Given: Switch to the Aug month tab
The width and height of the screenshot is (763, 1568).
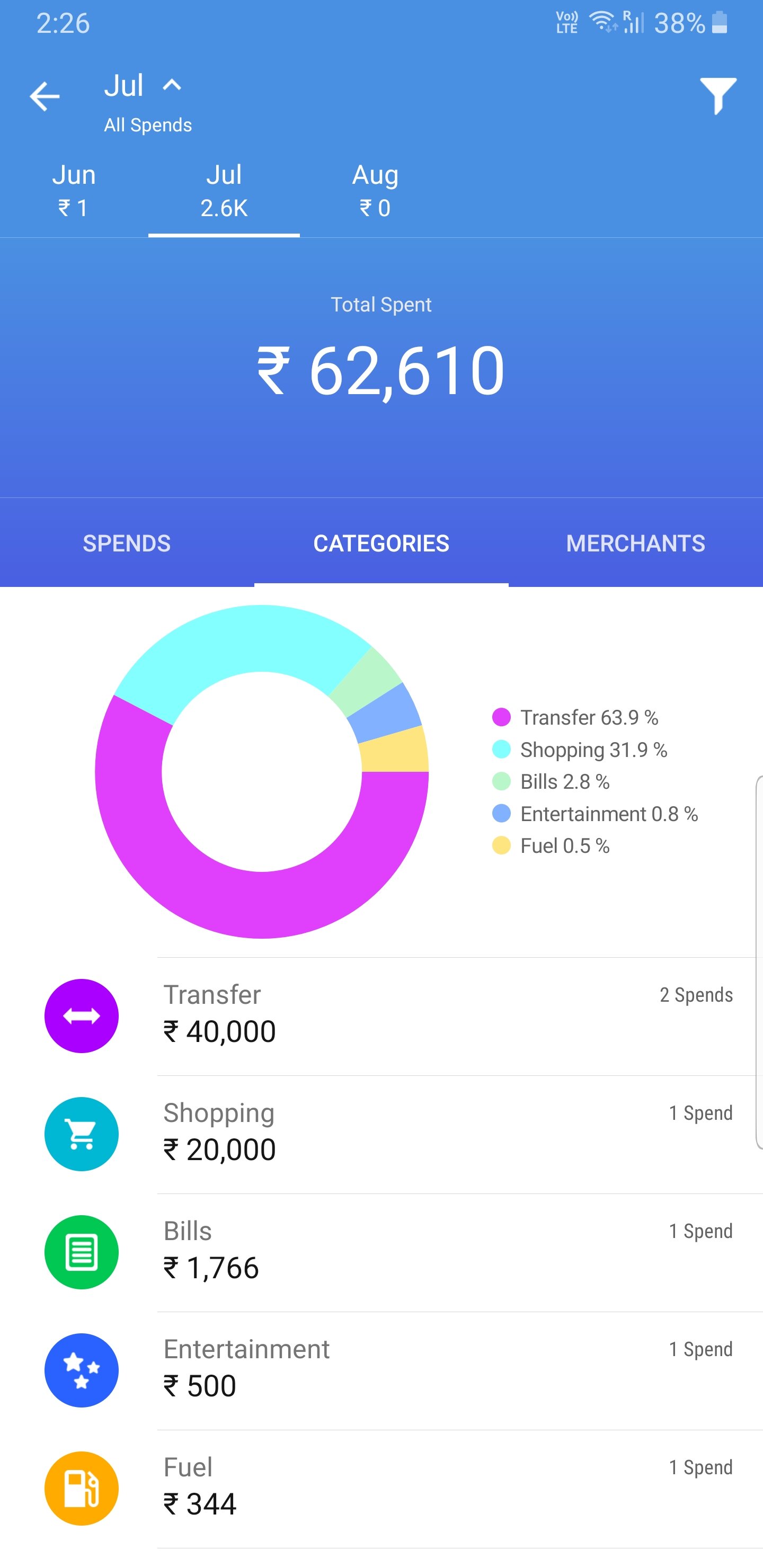Looking at the screenshot, I should (375, 191).
